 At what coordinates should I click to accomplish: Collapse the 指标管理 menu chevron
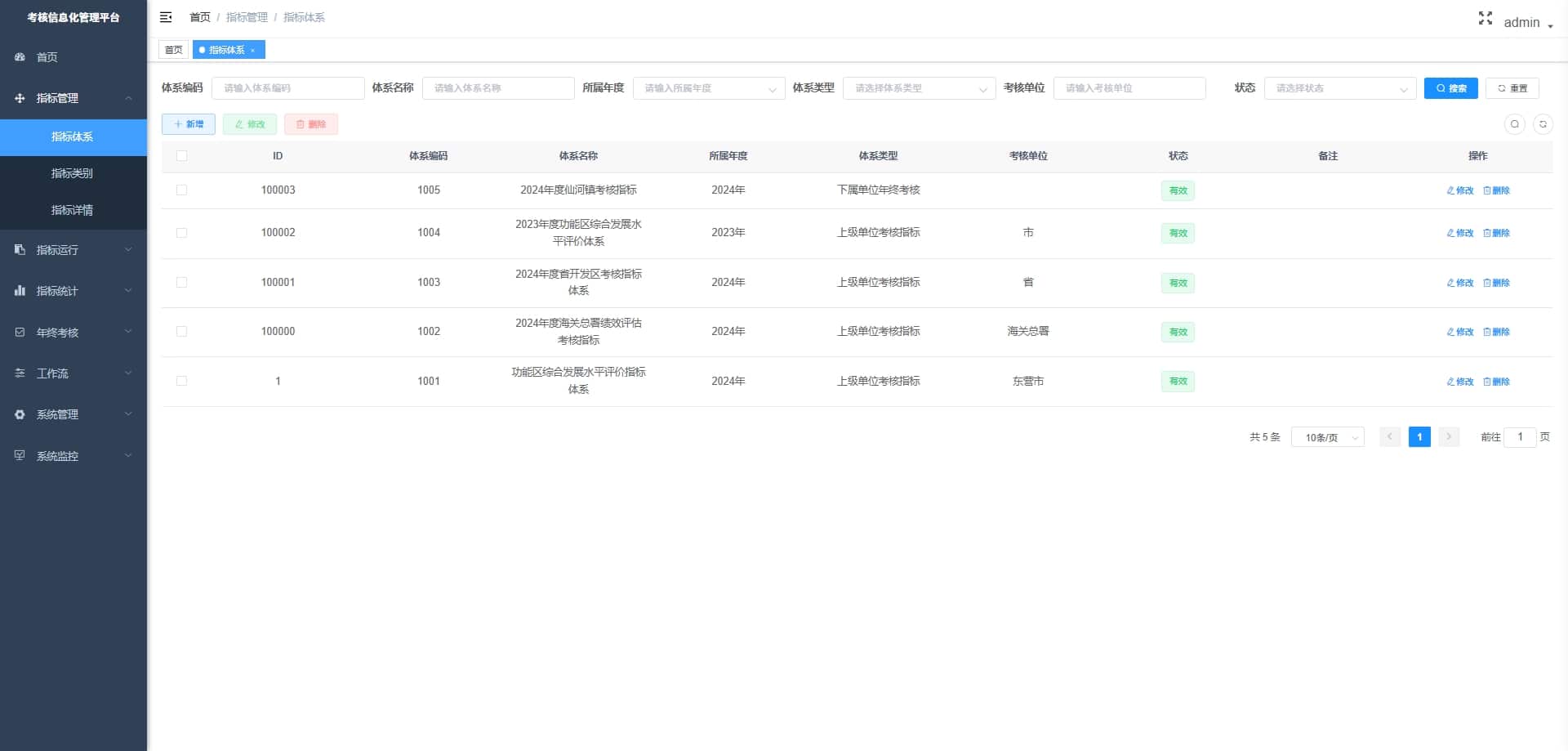tap(128, 98)
